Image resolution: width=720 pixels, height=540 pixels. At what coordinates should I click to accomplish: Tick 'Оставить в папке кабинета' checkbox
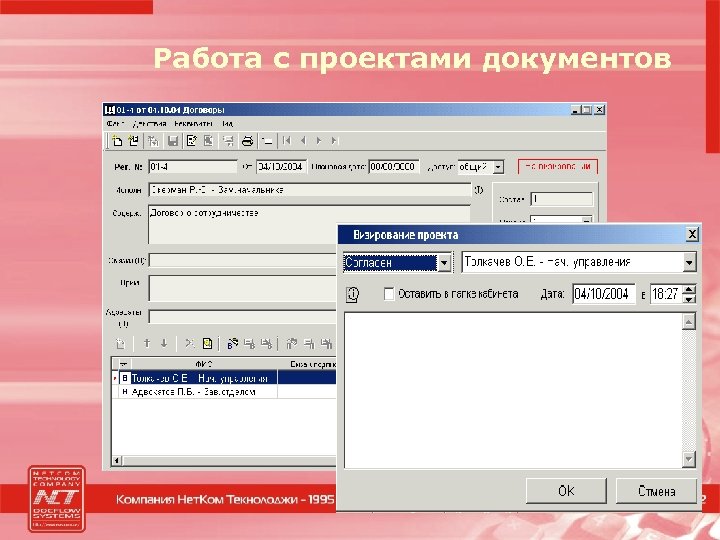pos(388,294)
